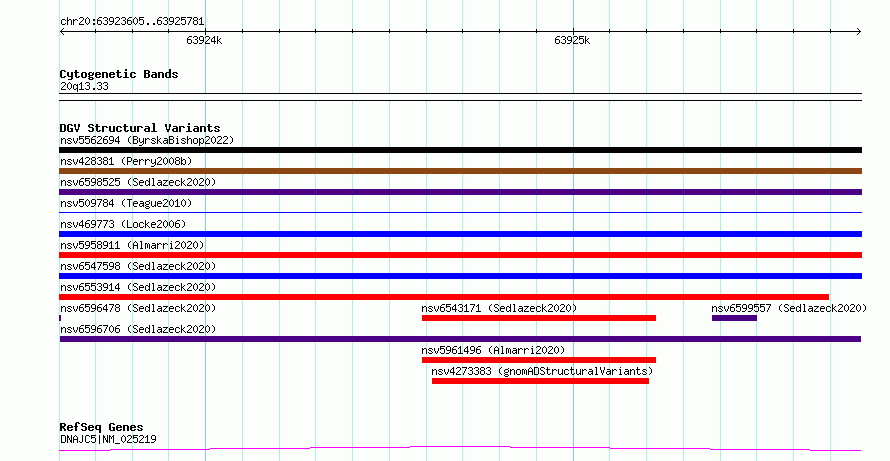Click the chr20:63923605..63925781 coordinate label
The height and width of the screenshot is (461, 890).
coord(132,22)
